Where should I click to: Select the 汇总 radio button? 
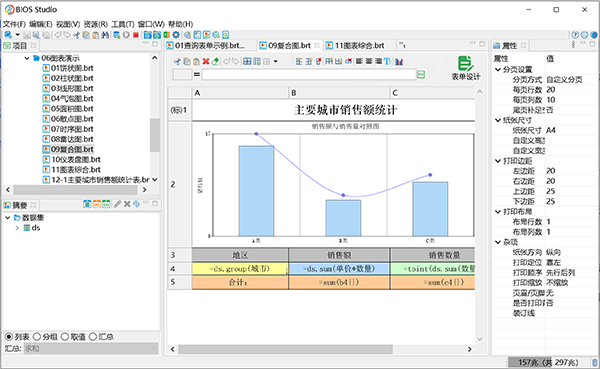93,337
